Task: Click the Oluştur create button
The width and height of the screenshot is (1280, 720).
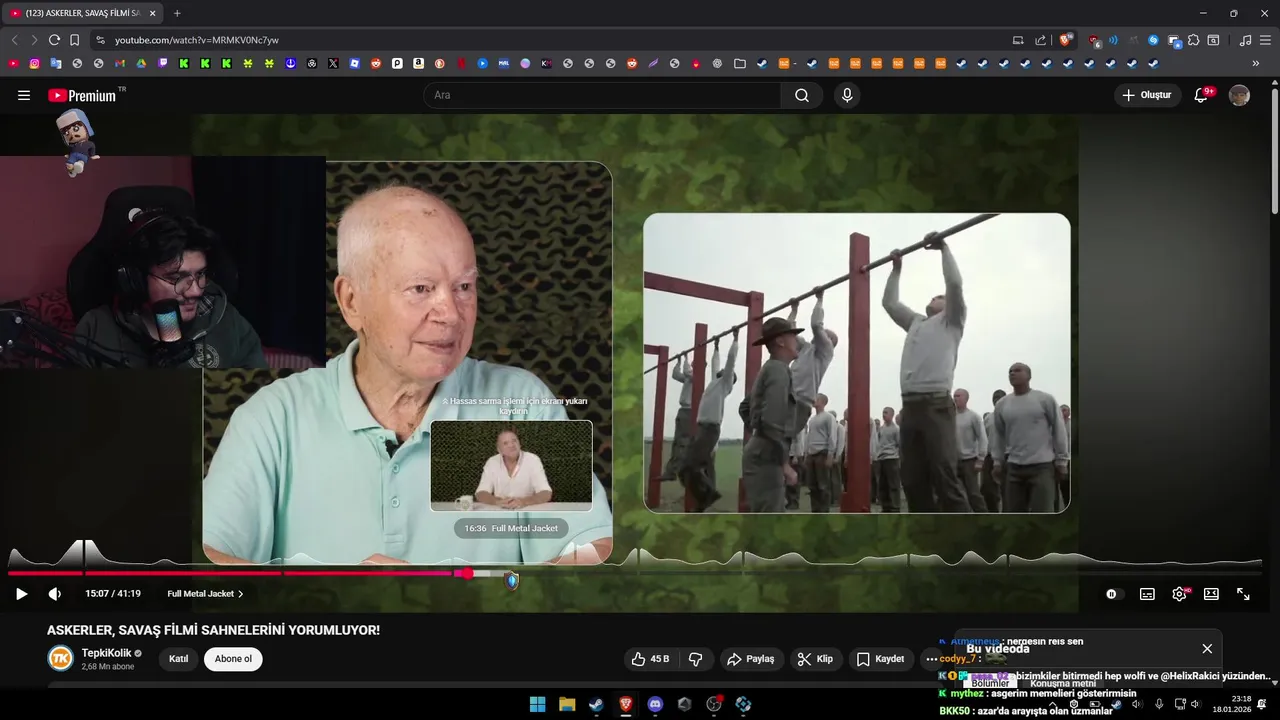Action: [x=1147, y=95]
